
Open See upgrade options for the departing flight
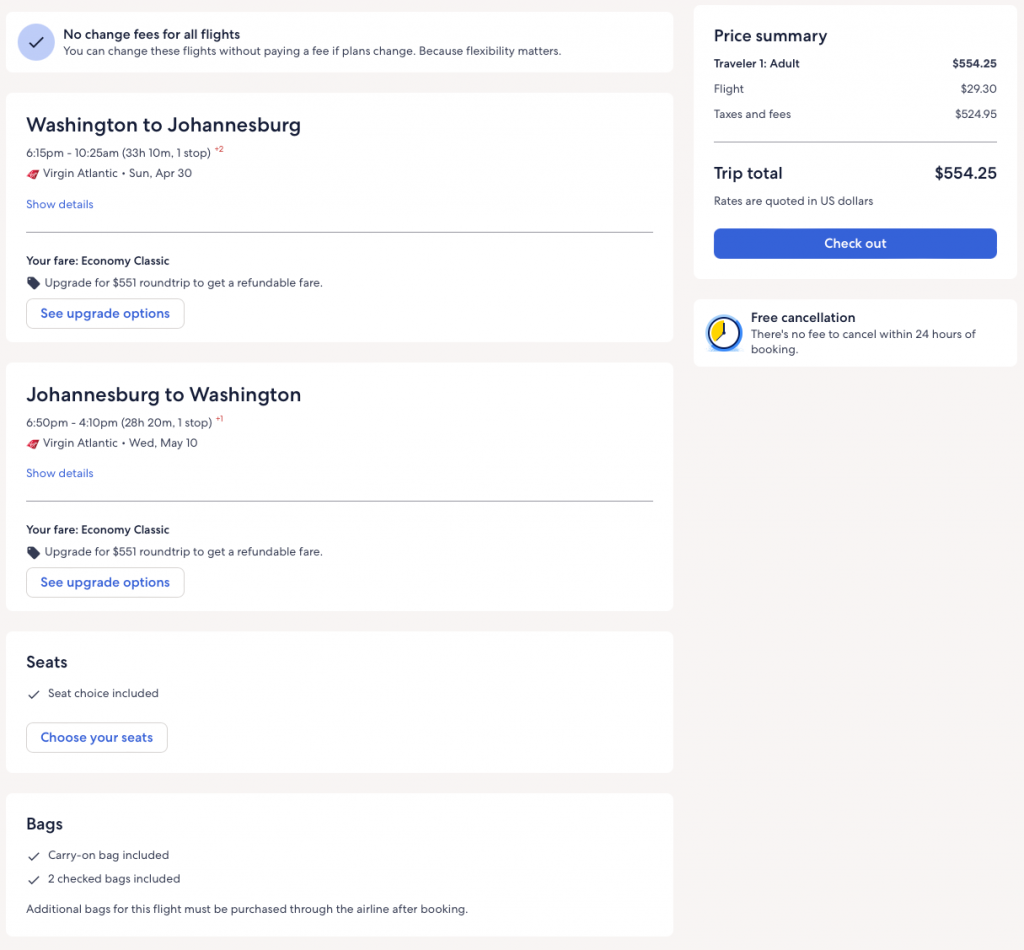[105, 313]
